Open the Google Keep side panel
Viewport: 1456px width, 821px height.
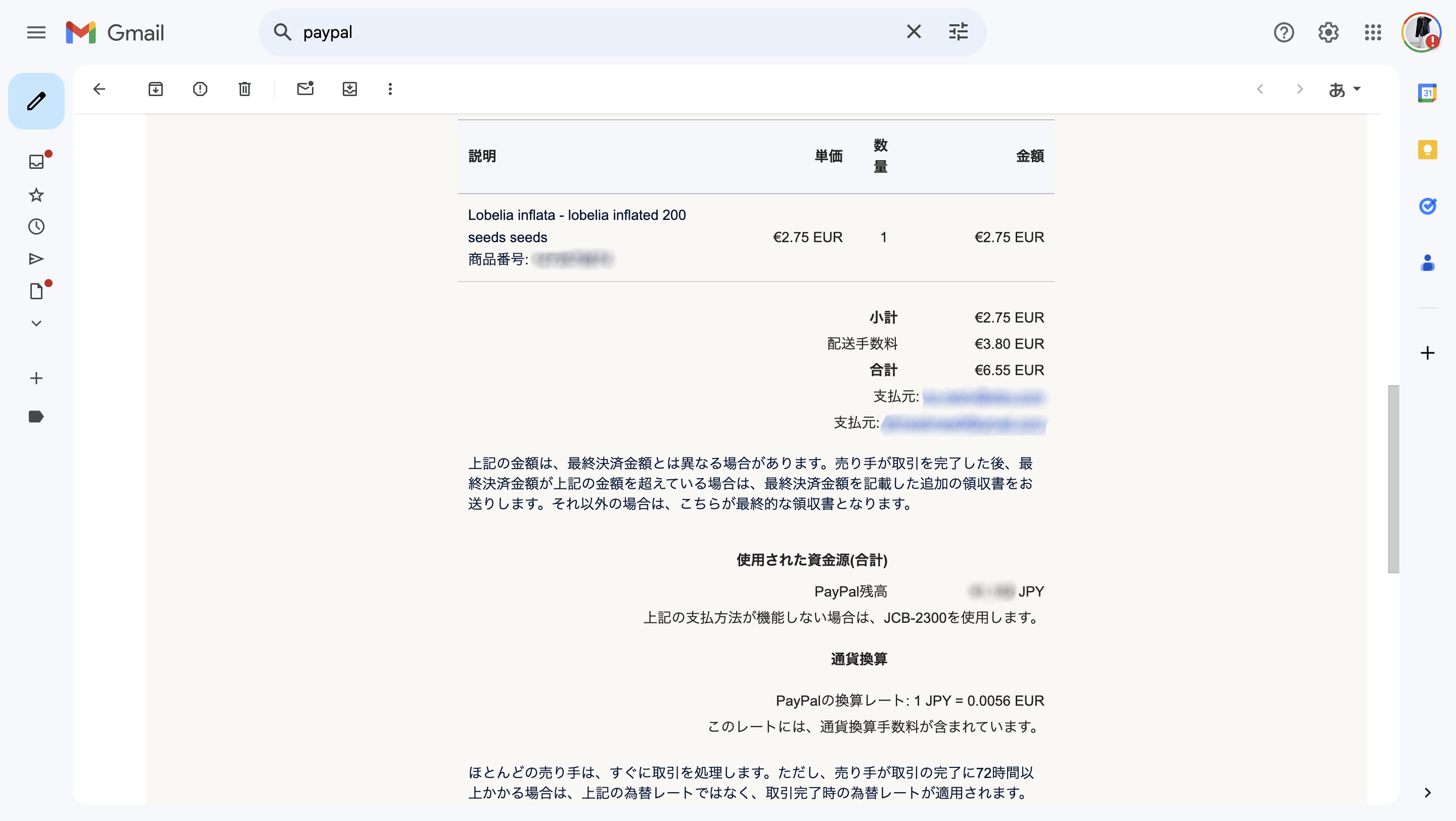click(1427, 150)
